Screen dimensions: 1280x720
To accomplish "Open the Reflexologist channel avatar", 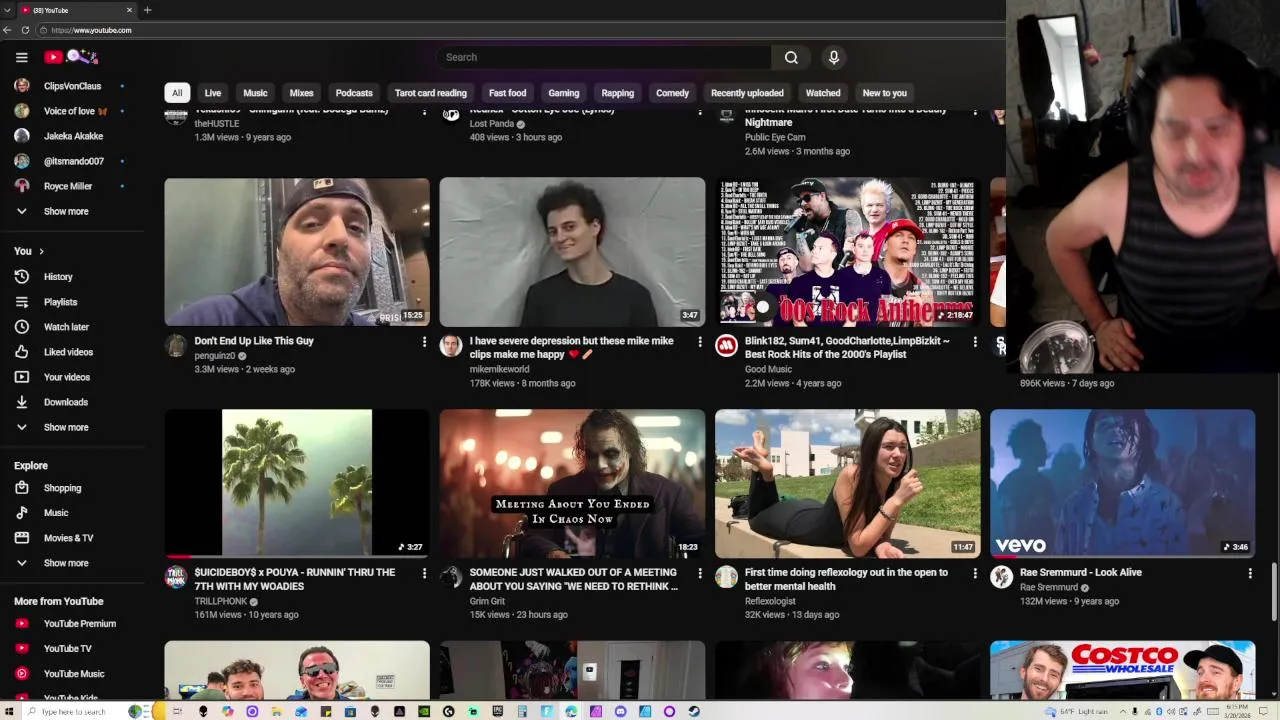I will click(726, 577).
